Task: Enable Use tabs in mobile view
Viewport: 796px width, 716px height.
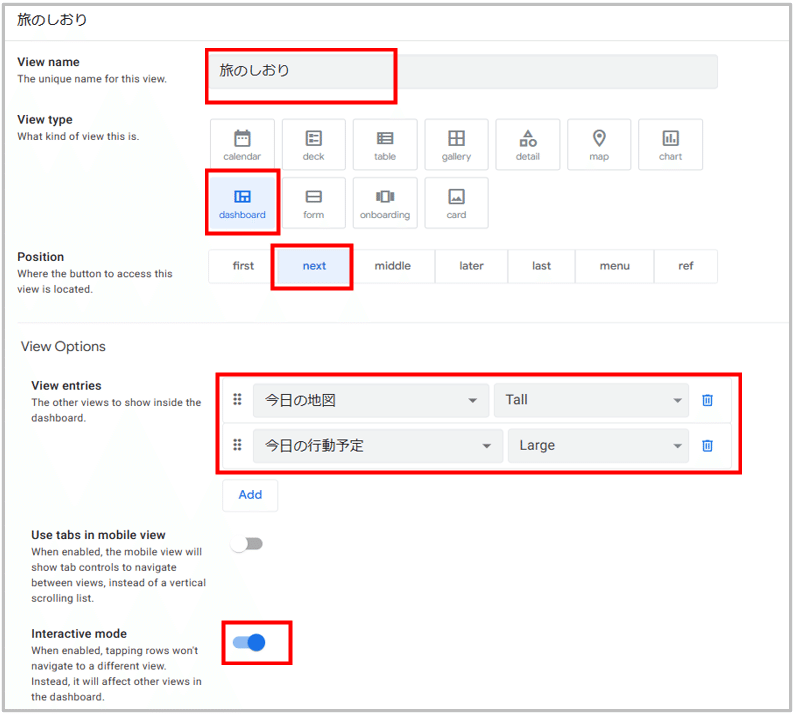Action: coord(247,544)
